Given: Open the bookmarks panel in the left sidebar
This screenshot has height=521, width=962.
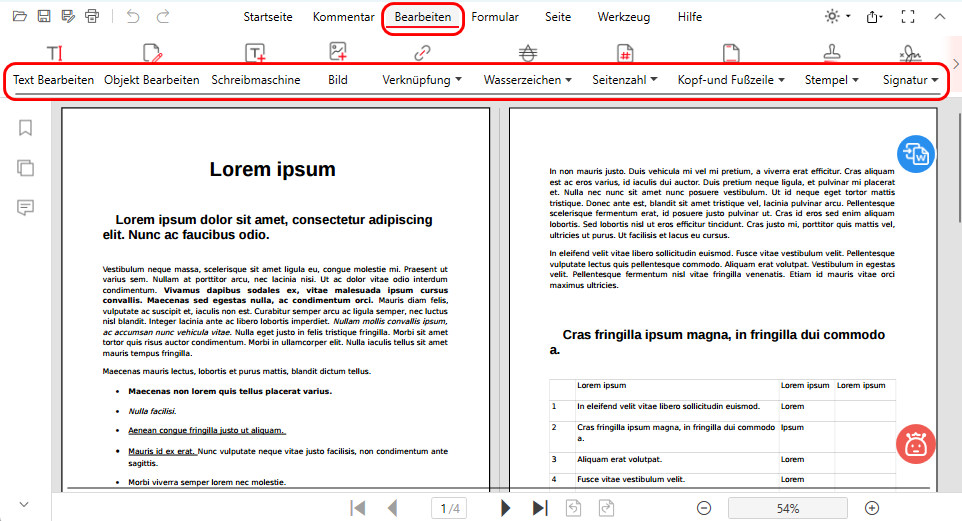Looking at the screenshot, I should (26, 128).
